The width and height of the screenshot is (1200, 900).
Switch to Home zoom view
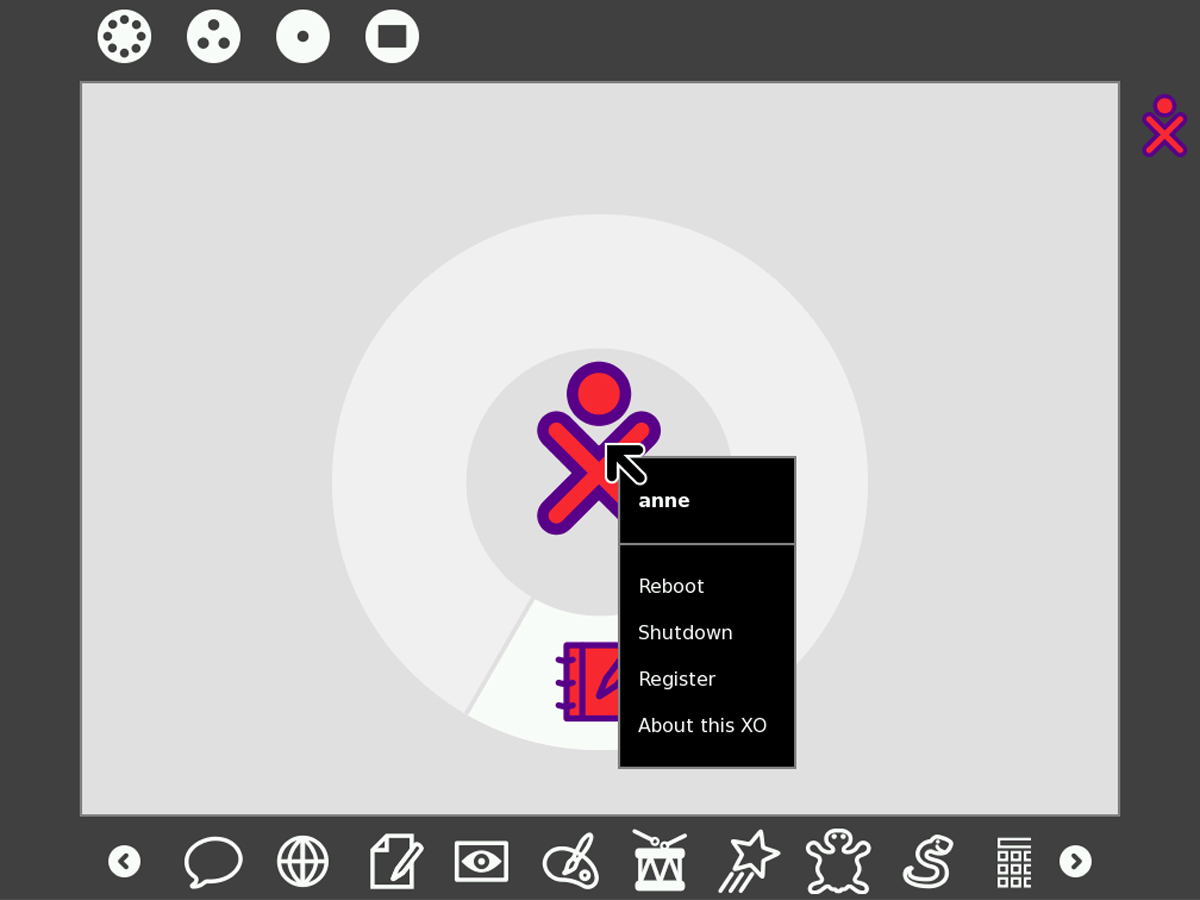click(303, 37)
